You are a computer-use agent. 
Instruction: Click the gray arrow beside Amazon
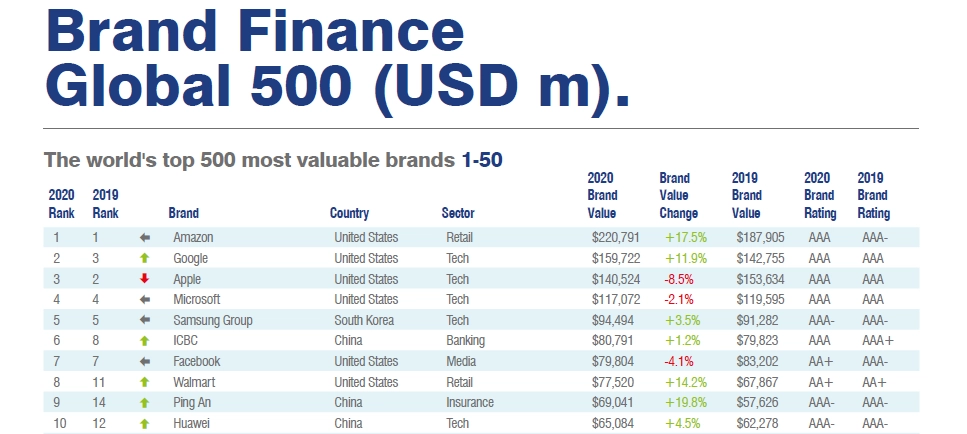click(145, 238)
